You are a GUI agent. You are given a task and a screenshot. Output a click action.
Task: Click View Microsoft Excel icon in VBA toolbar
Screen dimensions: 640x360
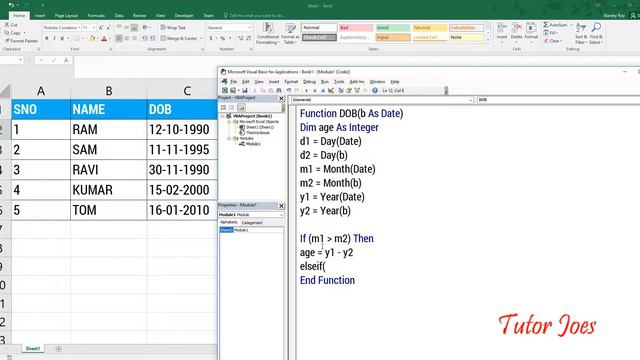pos(225,91)
